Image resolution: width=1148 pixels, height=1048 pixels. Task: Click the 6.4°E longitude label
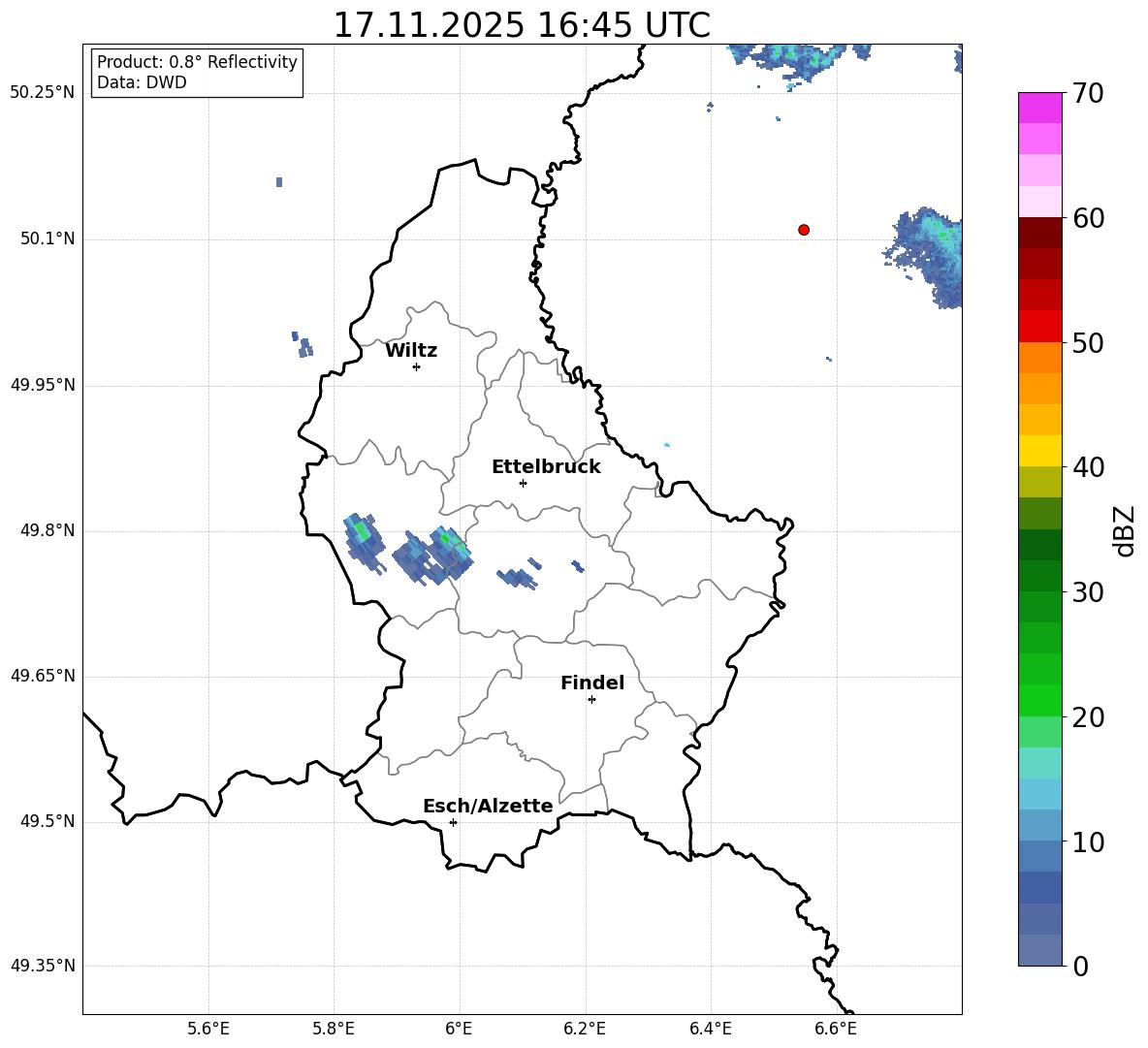click(710, 1029)
